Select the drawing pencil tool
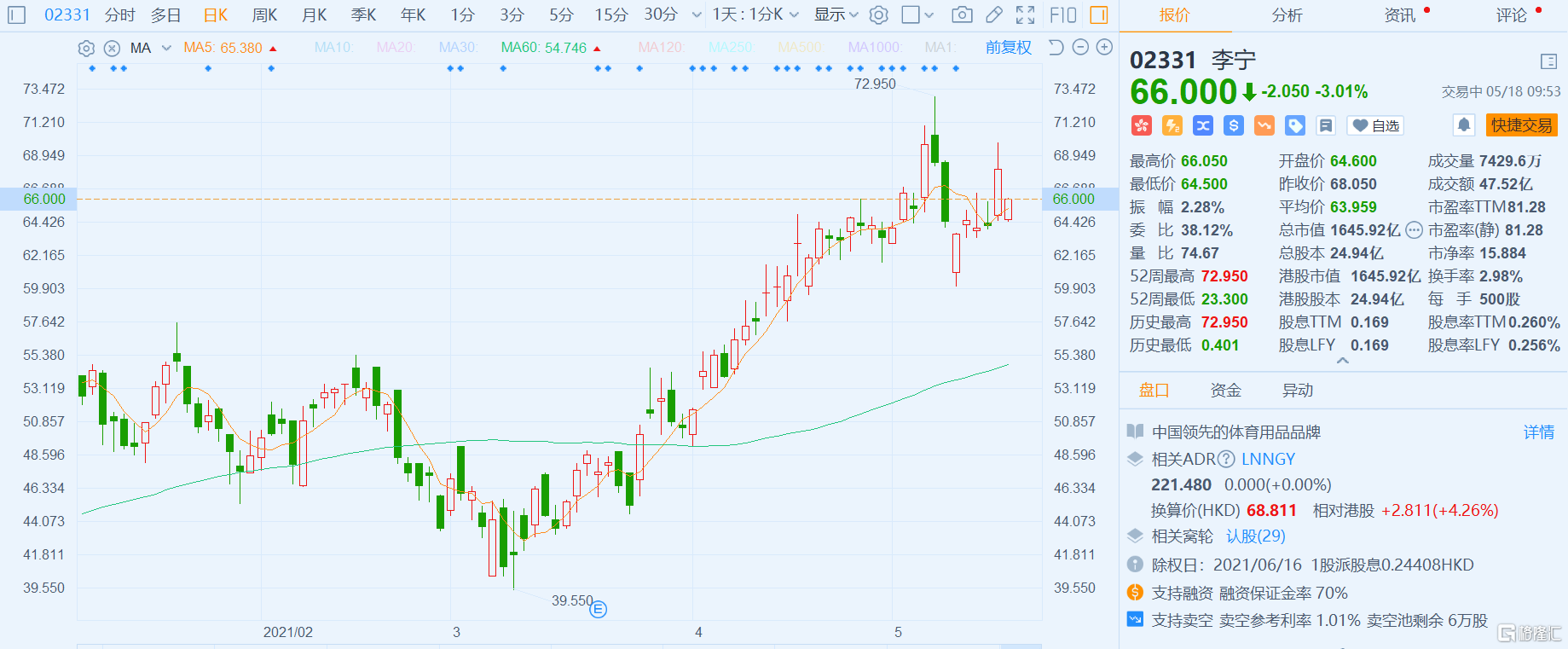The image size is (1568, 649). (x=994, y=14)
